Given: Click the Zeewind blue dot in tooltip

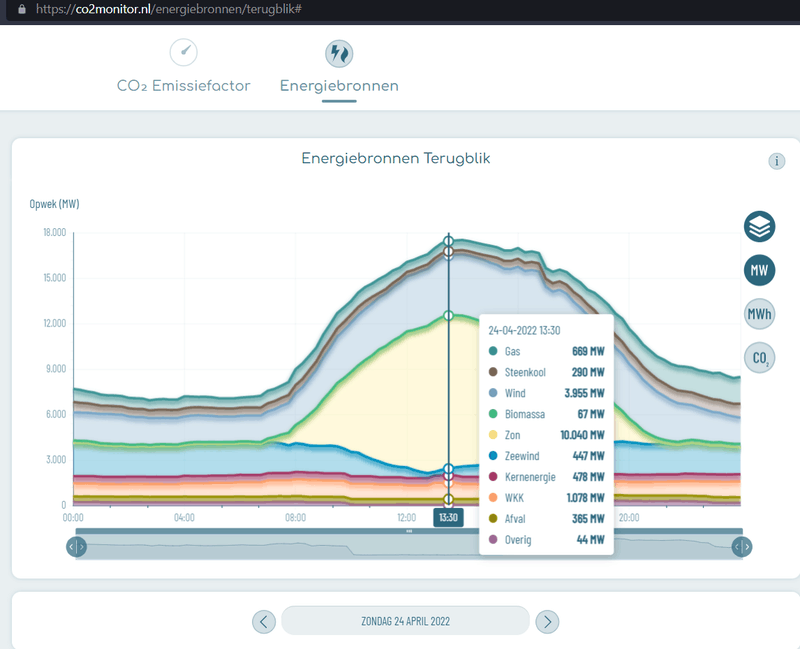Looking at the screenshot, I should pos(493,456).
